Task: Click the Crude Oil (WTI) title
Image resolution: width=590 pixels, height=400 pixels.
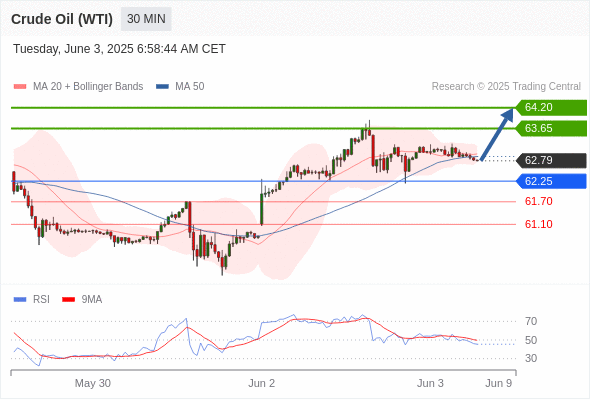Action: (62, 19)
